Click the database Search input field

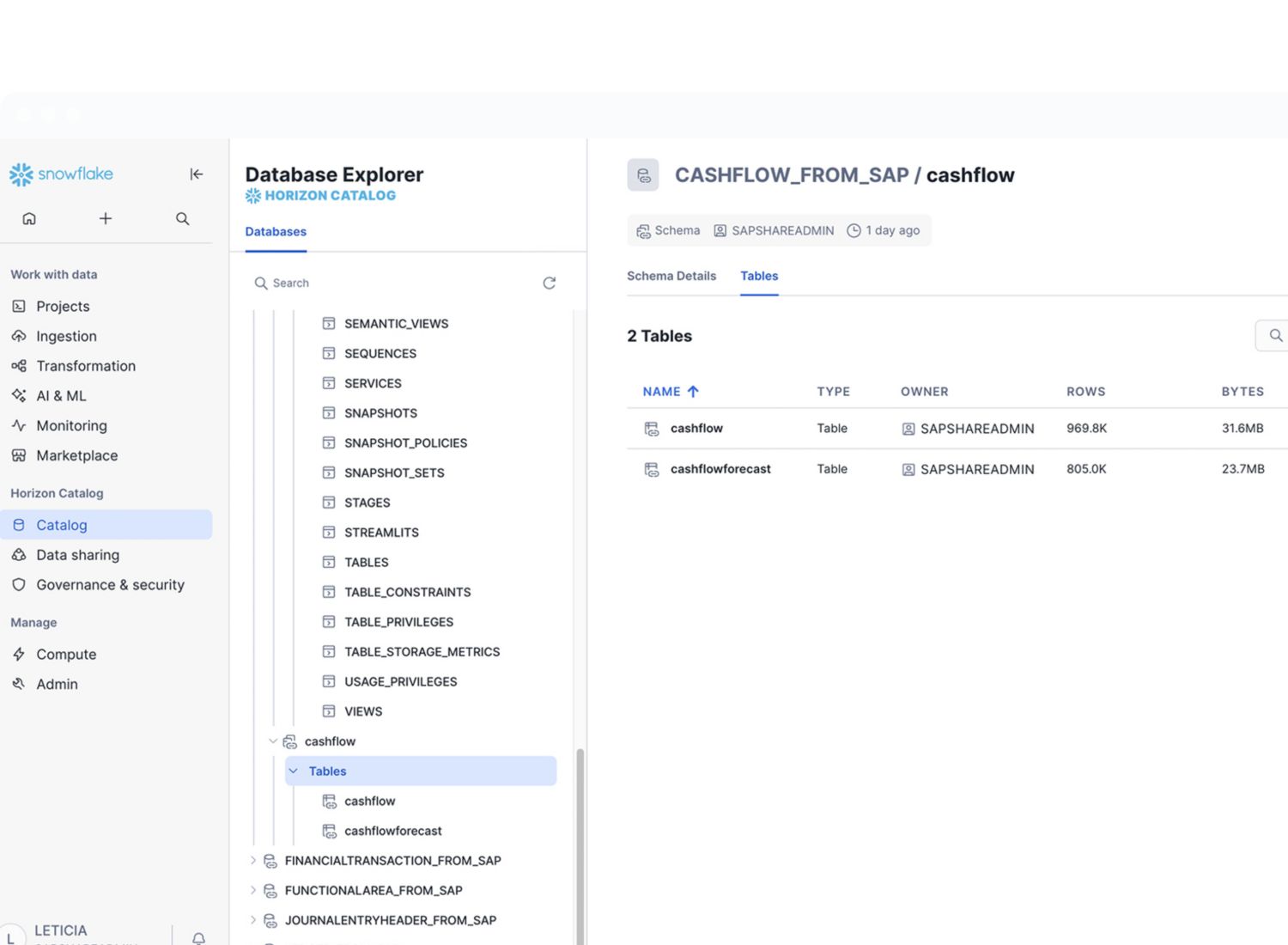click(x=395, y=283)
